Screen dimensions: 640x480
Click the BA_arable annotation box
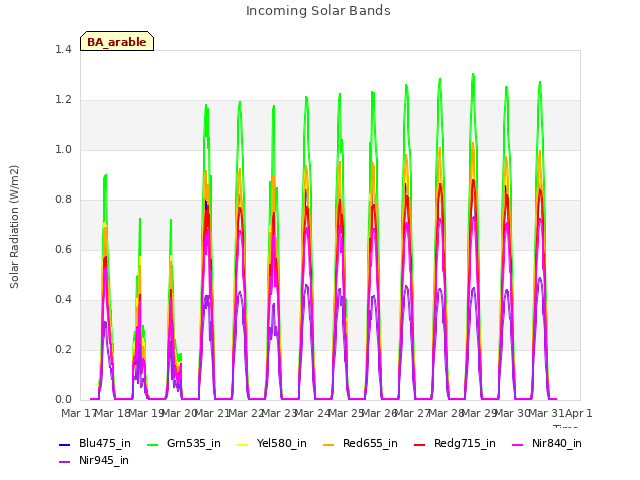(x=117, y=41)
